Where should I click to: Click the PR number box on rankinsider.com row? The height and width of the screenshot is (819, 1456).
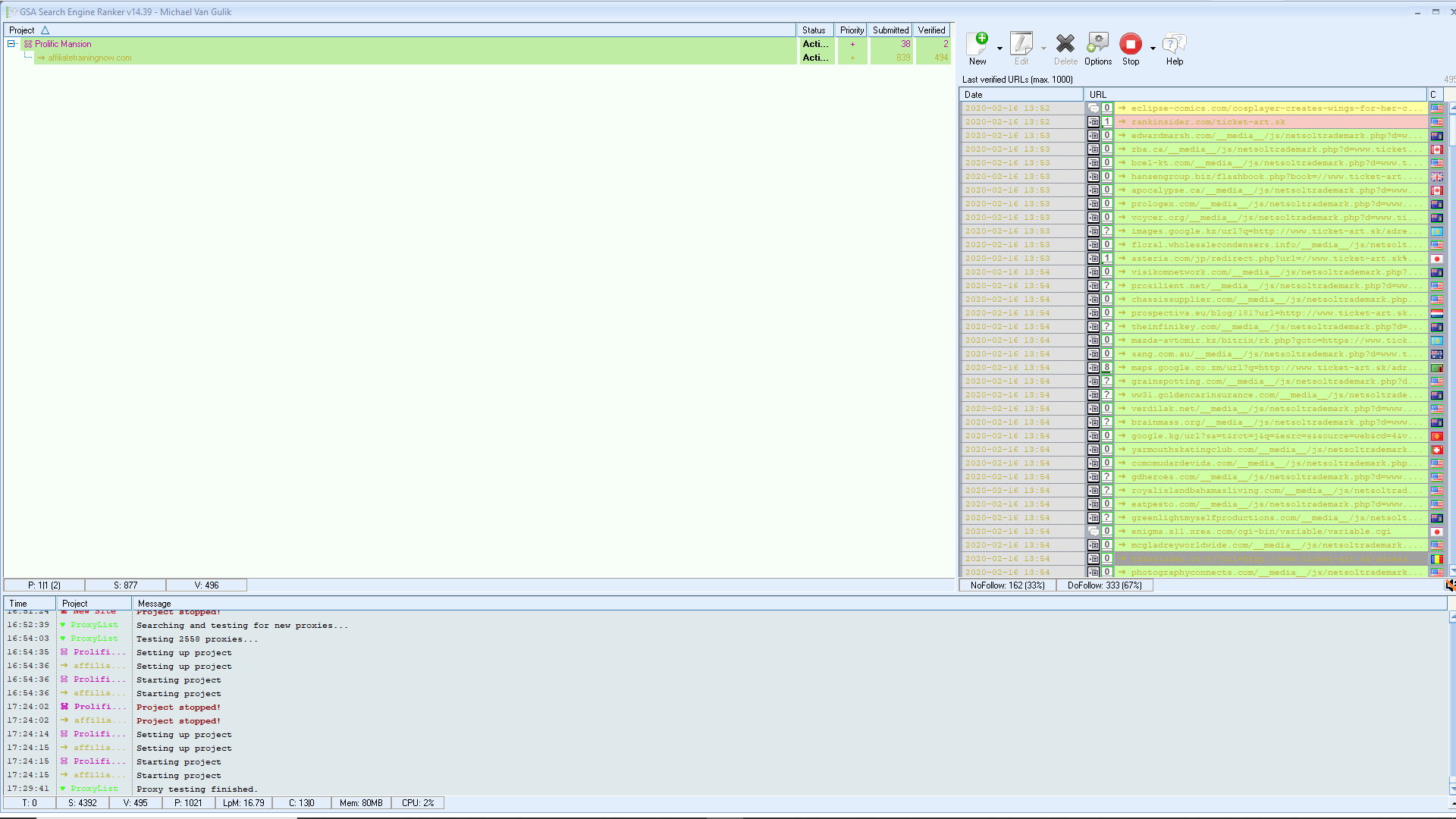point(1107,122)
